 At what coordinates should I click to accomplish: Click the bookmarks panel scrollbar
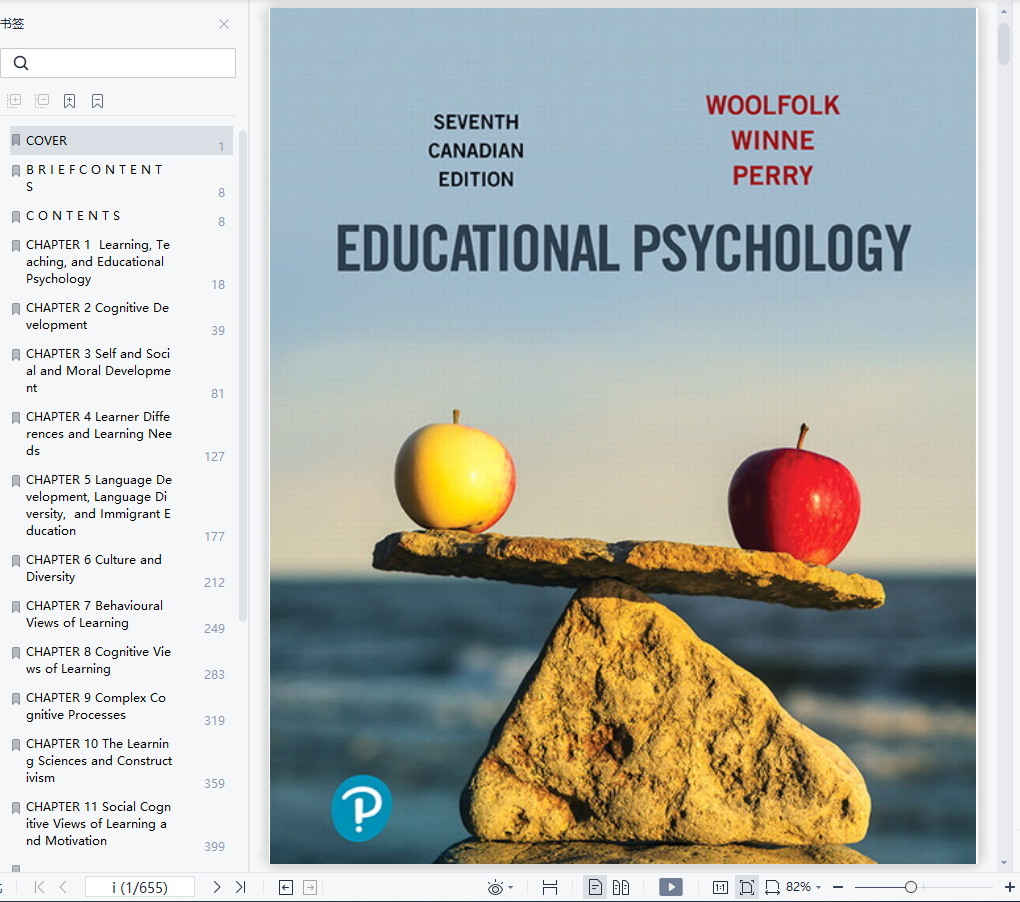[x=243, y=376]
